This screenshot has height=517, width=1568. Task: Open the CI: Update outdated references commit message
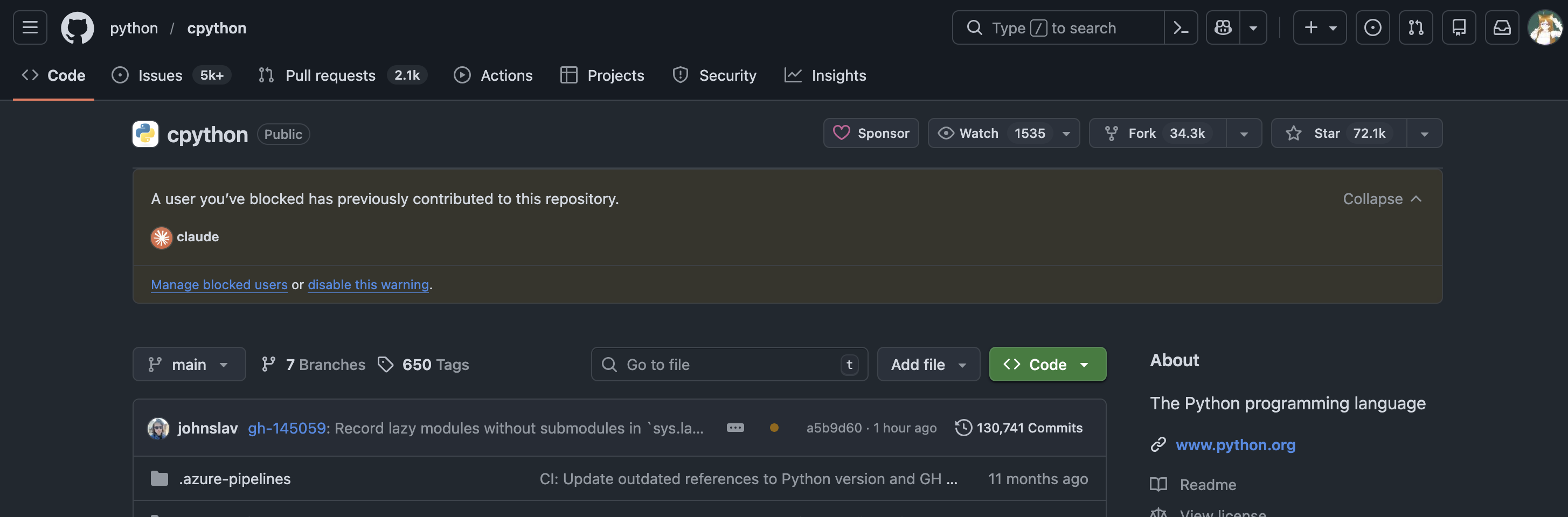click(x=748, y=479)
